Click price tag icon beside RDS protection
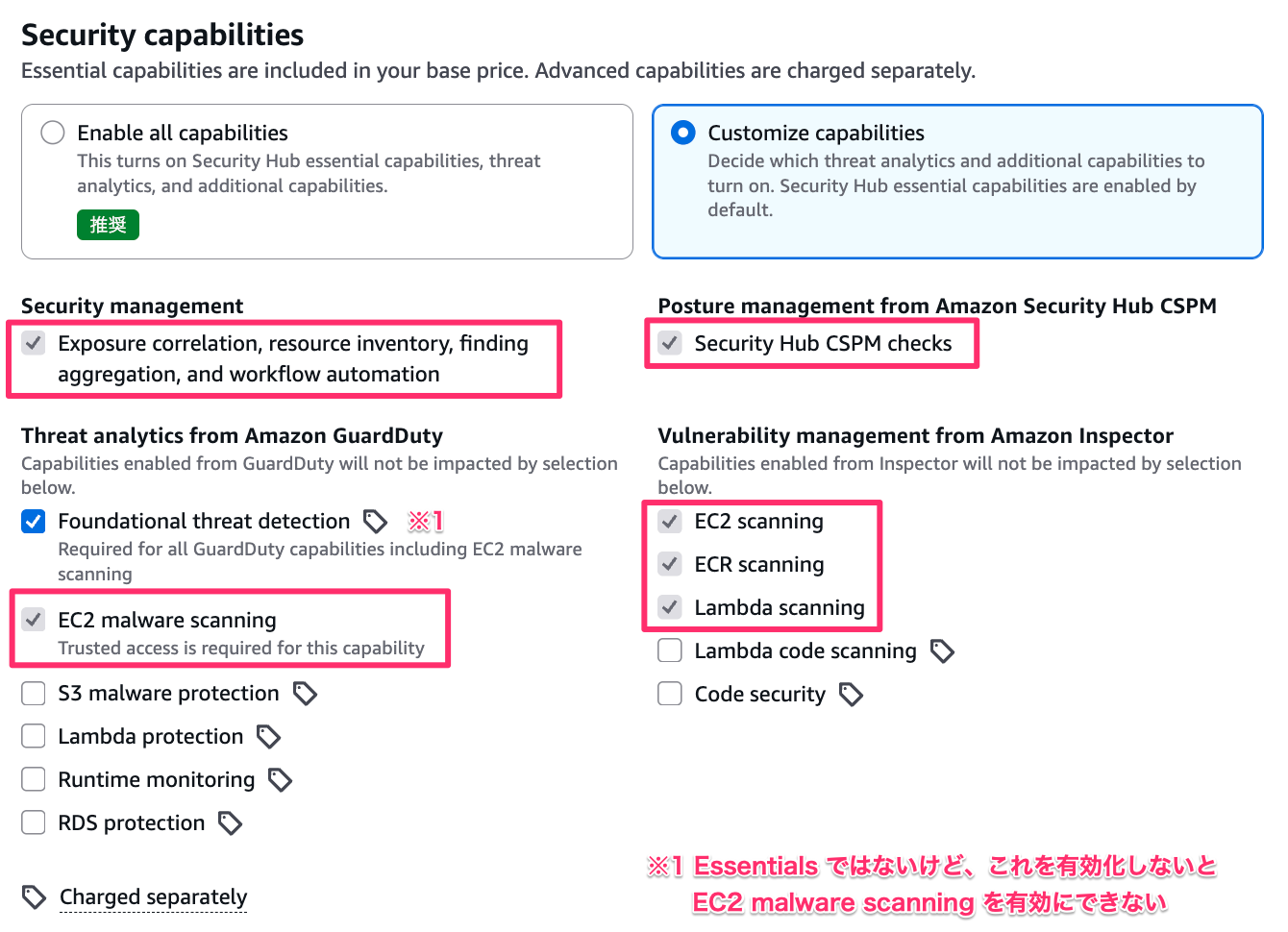1288x932 pixels. [x=230, y=823]
